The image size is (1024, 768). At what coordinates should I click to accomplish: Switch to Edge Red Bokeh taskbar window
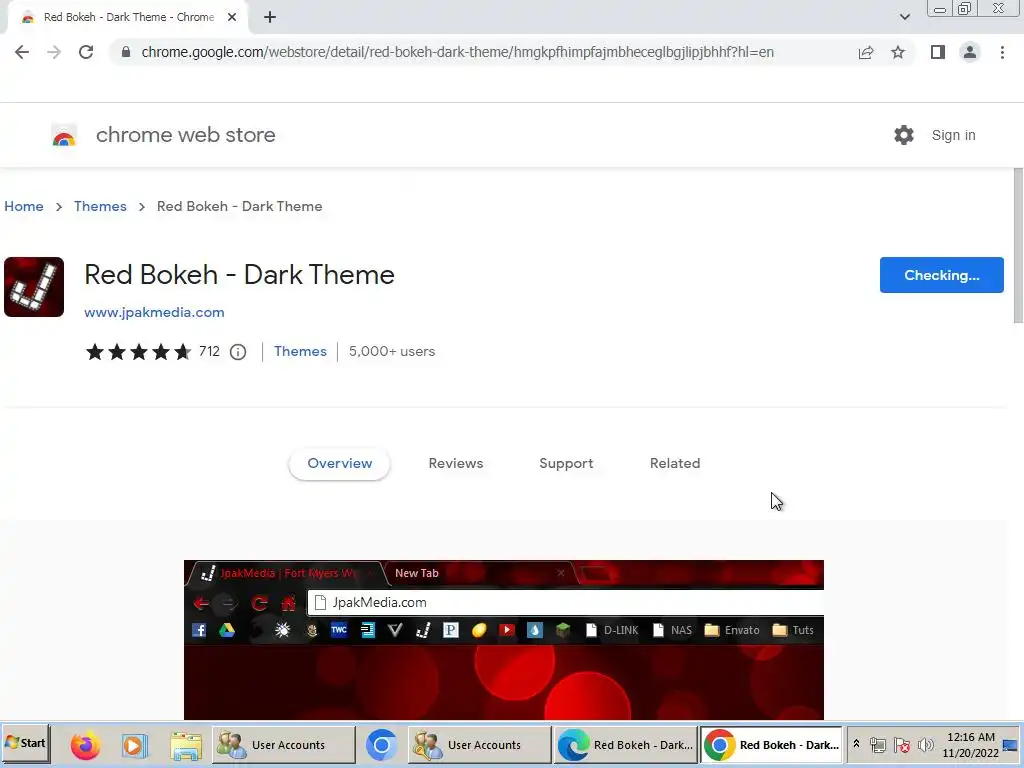pyautogui.click(x=626, y=744)
